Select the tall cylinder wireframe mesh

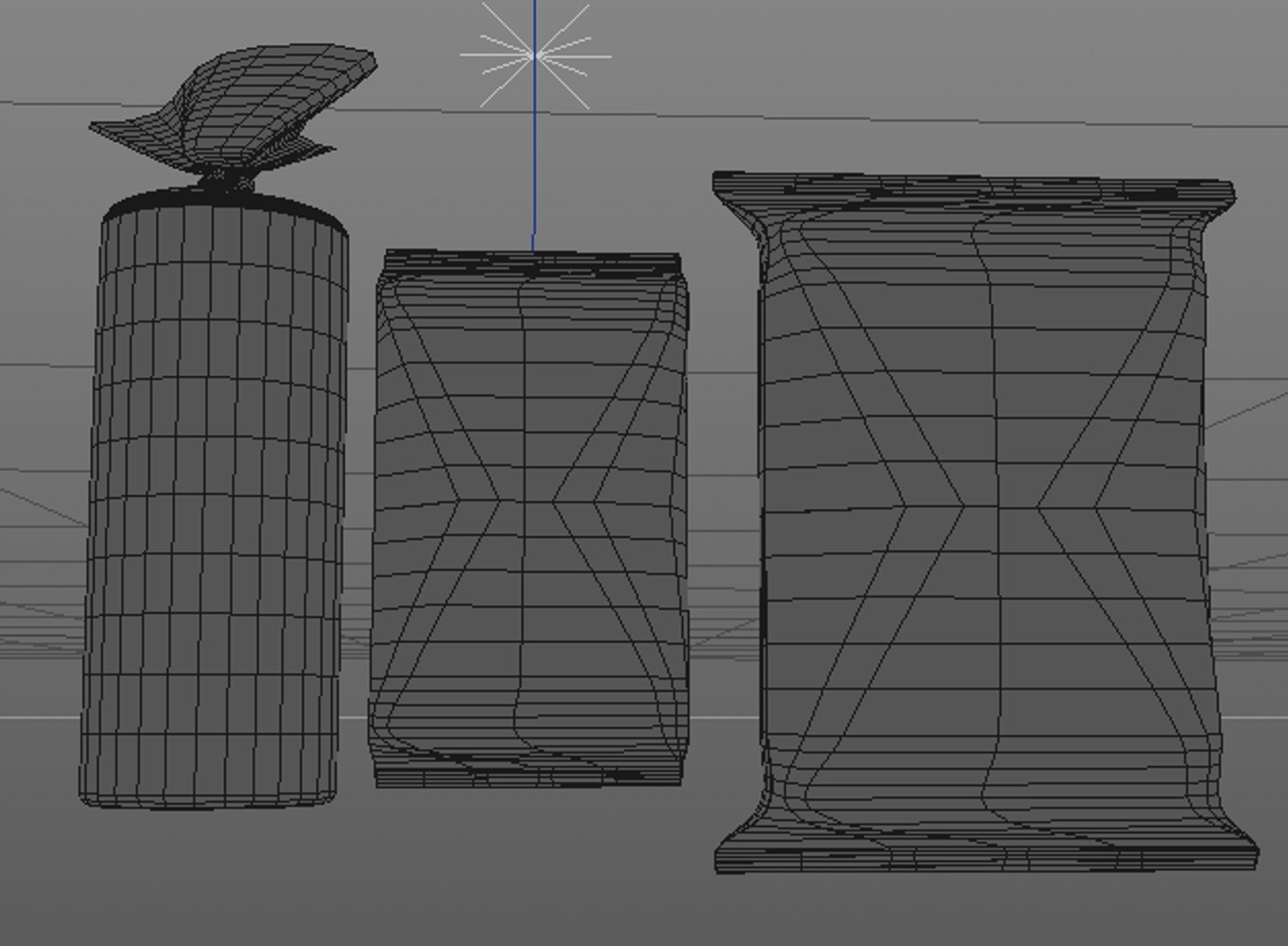tap(215, 498)
